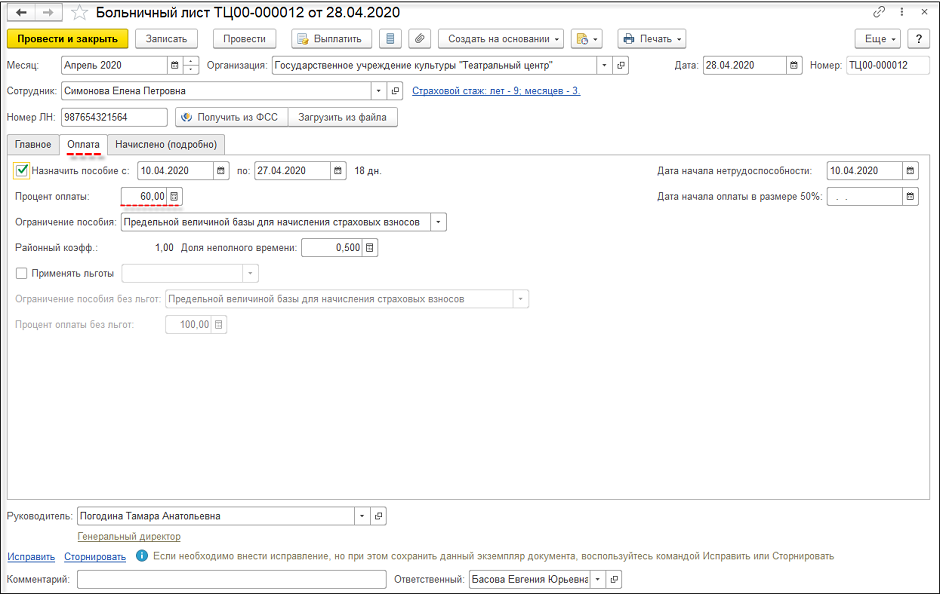Click the Процент оплаты value 60,00
The height and width of the screenshot is (594, 940).
tap(144, 197)
